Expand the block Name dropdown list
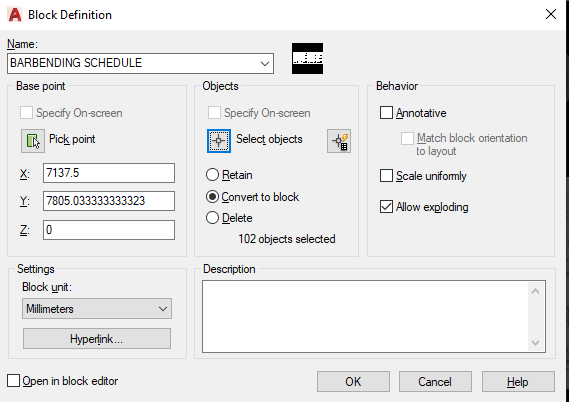This screenshot has width=569, height=402. click(x=265, y=63)
